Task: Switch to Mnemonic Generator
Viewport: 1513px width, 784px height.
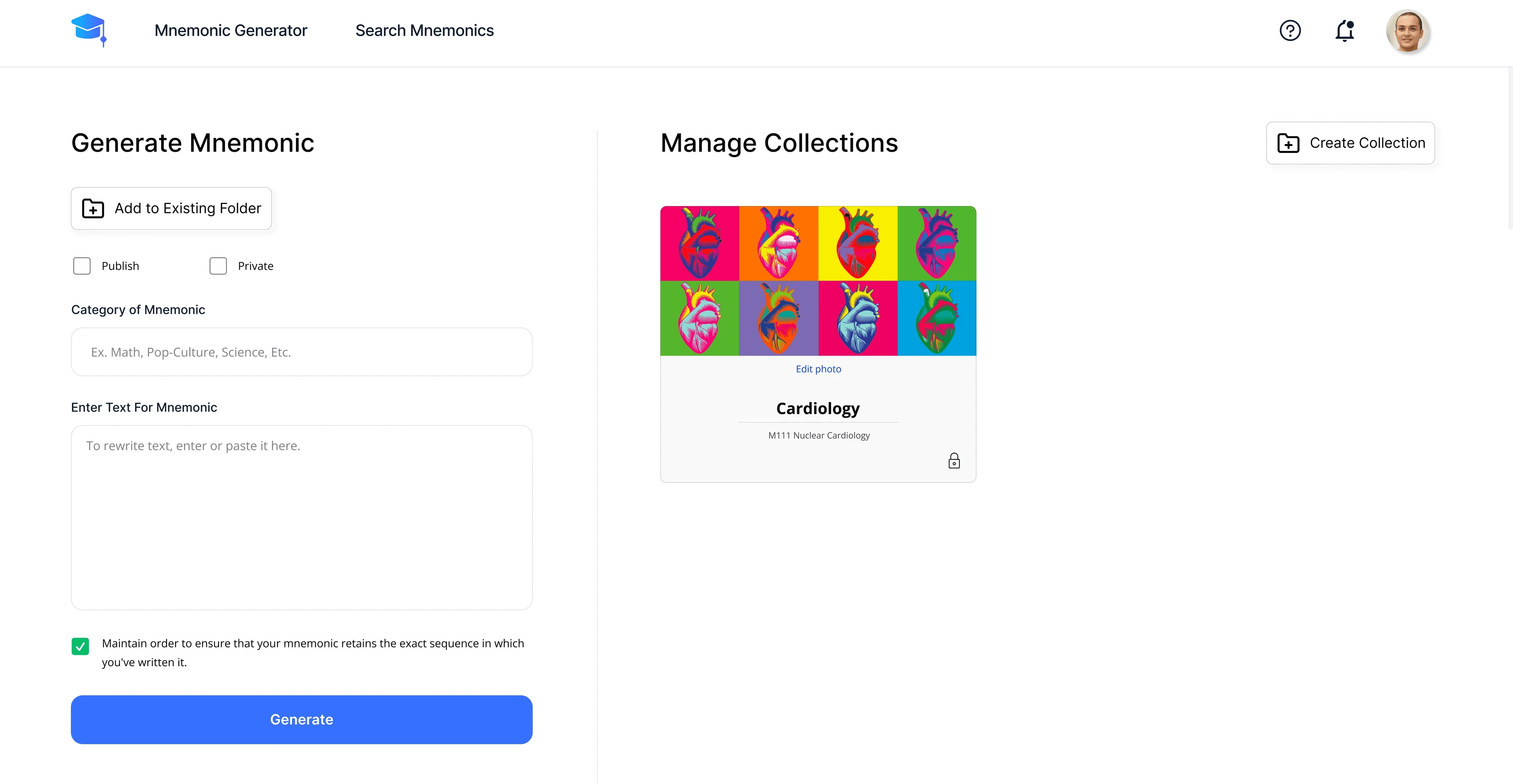Action: coord(231,31)
